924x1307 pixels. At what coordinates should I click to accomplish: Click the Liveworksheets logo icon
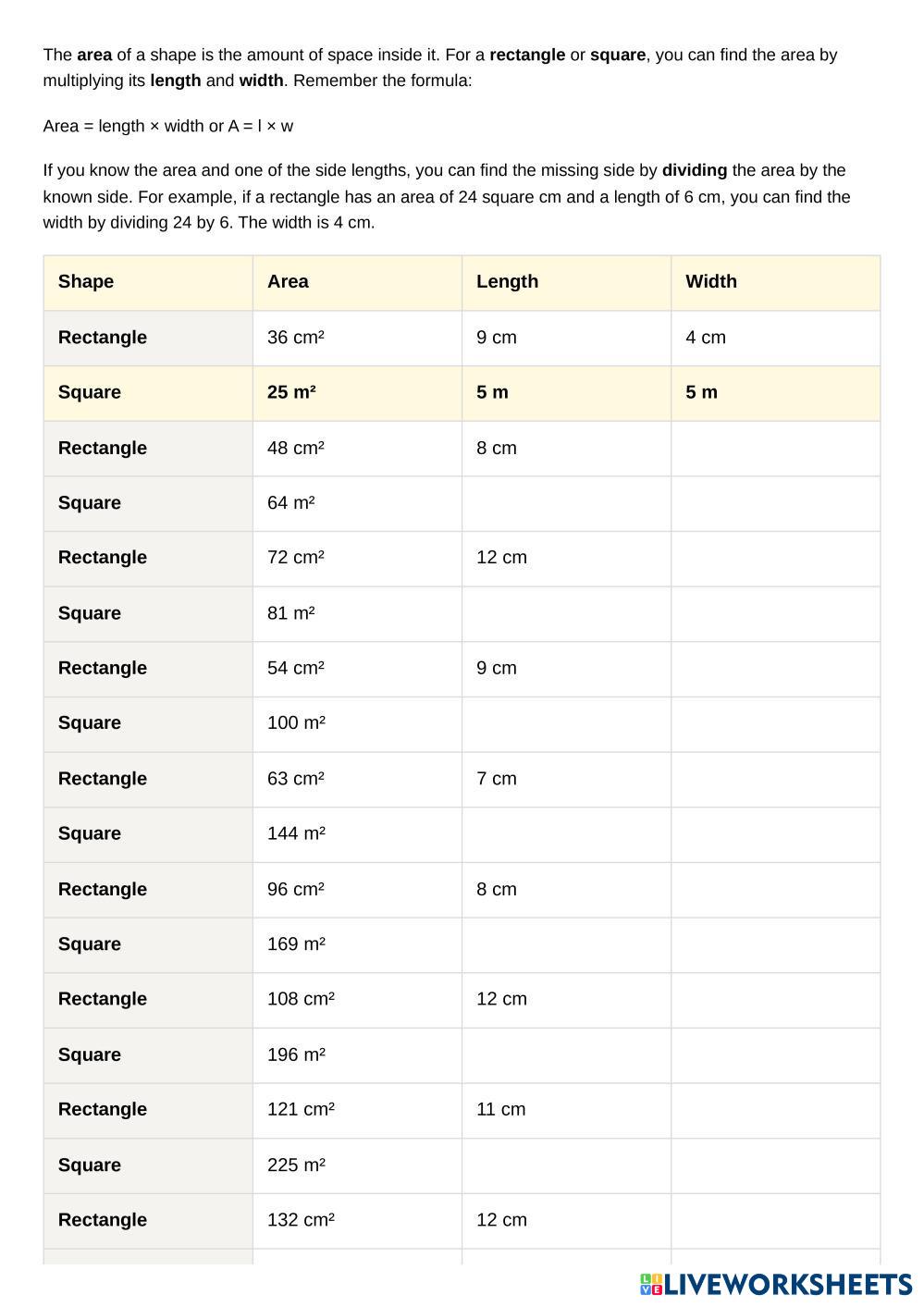[x=651, y=1284]
